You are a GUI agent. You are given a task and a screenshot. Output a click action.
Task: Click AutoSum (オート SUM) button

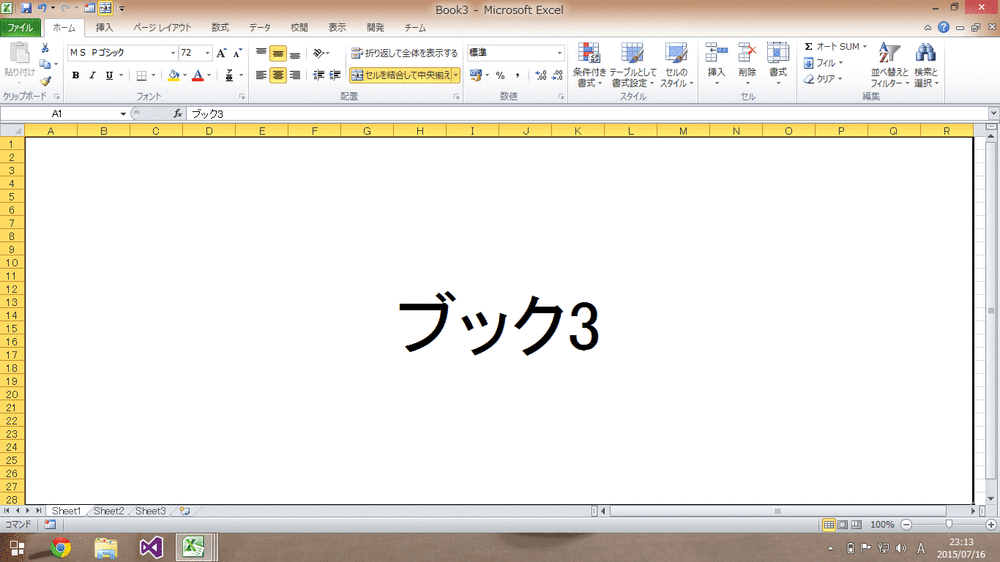835,47
